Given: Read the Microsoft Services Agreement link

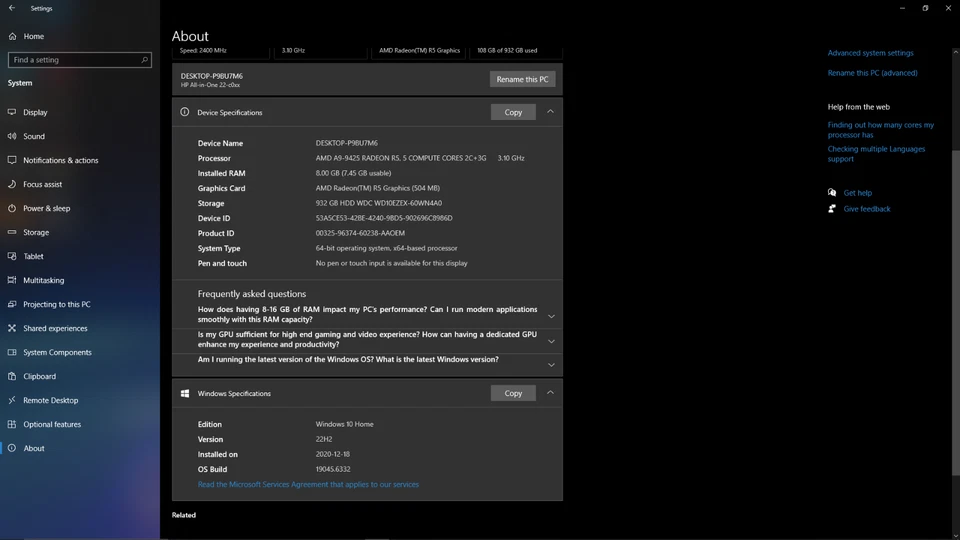Looking at the screenshot, I should pyautogui.click(x=308, y=484).
